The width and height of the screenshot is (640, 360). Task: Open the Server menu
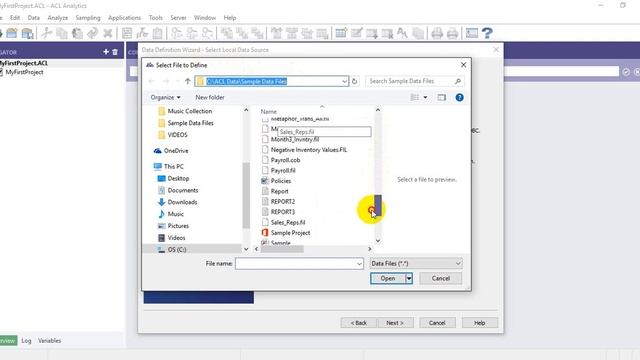click(178, 18)
